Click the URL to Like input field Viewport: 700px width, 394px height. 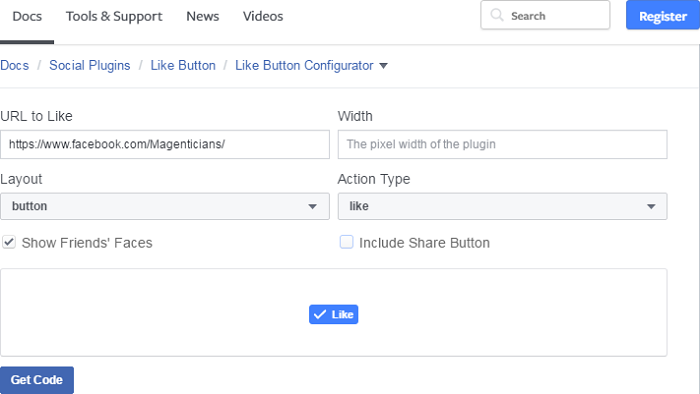coord(165,145)
